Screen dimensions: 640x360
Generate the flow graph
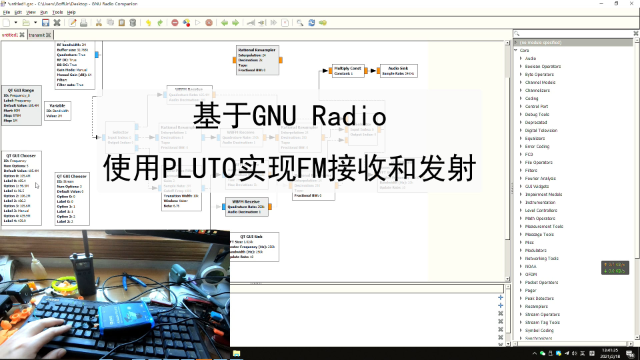coord(187,23)
